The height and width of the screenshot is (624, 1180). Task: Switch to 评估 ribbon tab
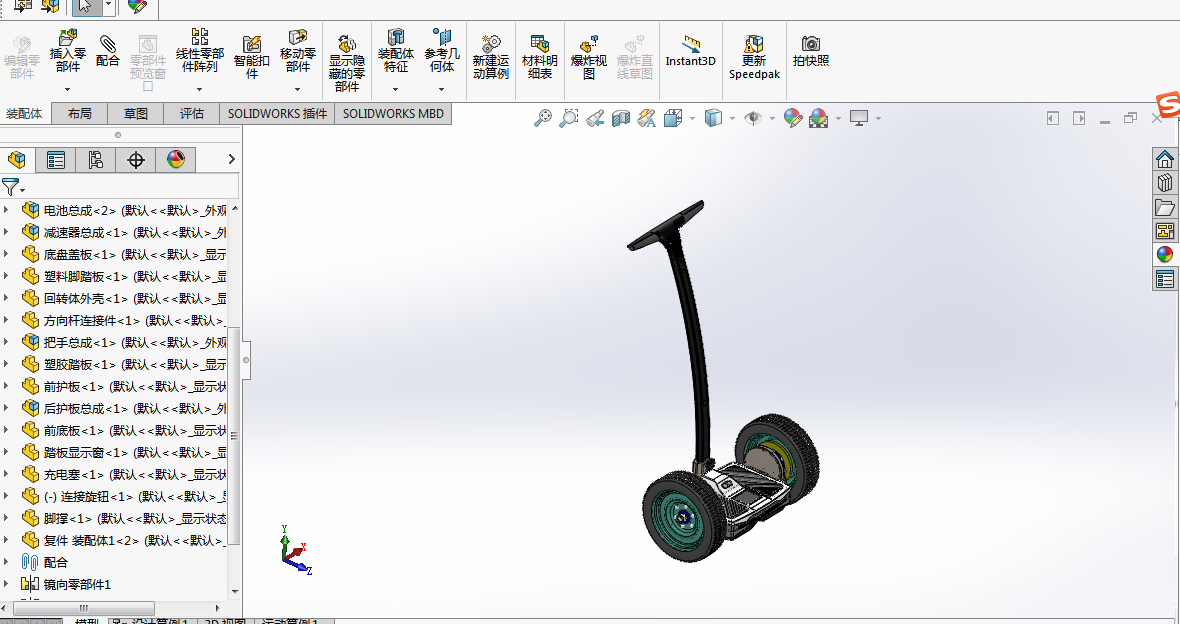click(192, 114)
